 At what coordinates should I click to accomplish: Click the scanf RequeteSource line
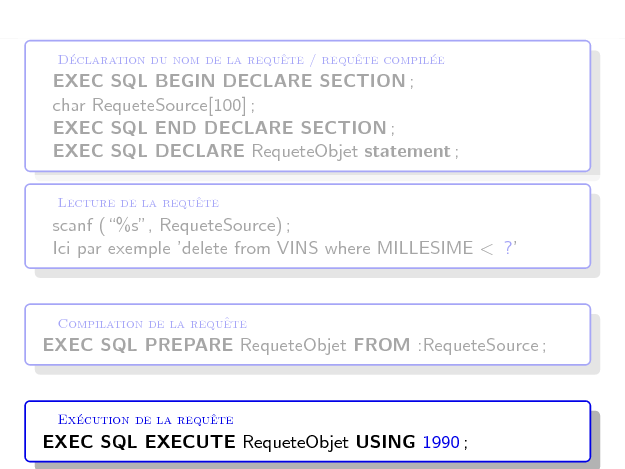point(170,225)
